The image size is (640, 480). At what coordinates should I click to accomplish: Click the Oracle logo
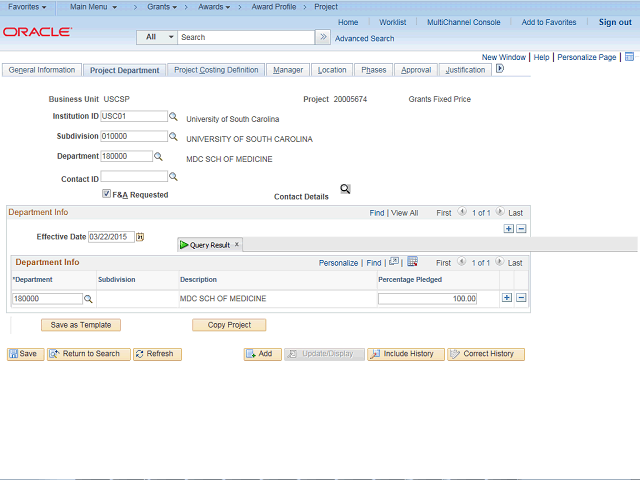[x=38, y=32]
